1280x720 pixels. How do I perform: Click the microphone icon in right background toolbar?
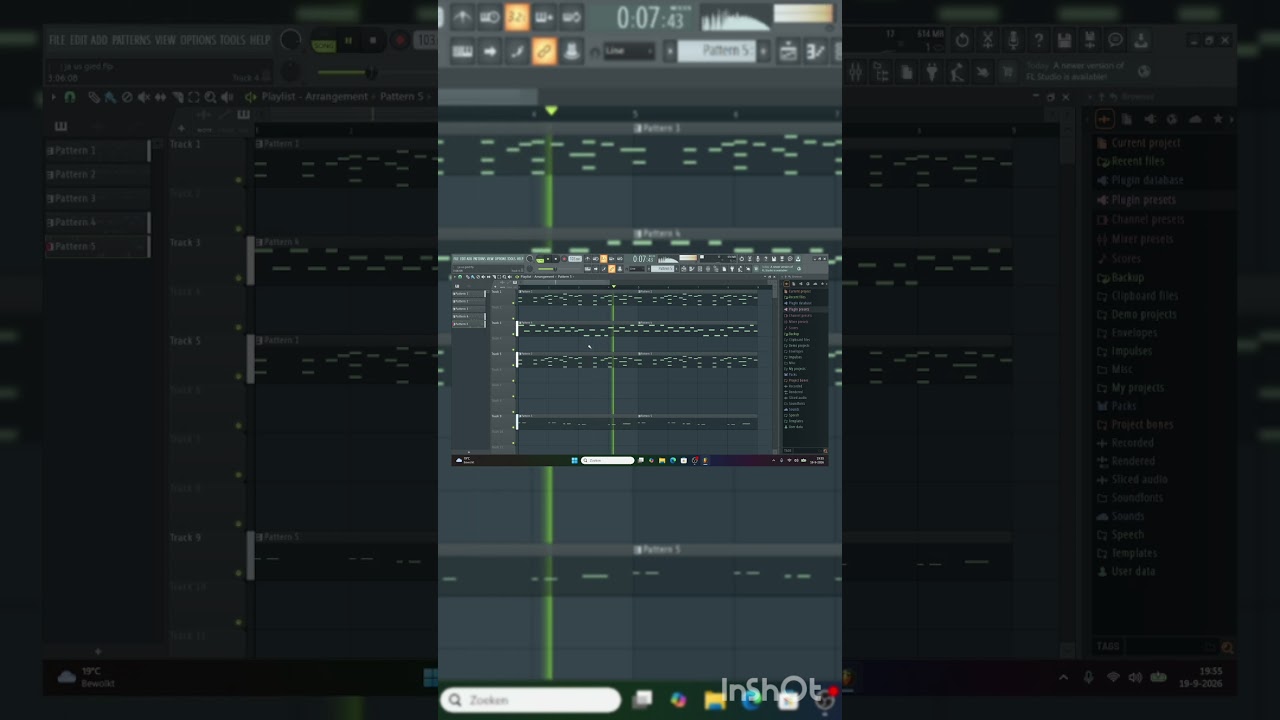coord(1012,40)
